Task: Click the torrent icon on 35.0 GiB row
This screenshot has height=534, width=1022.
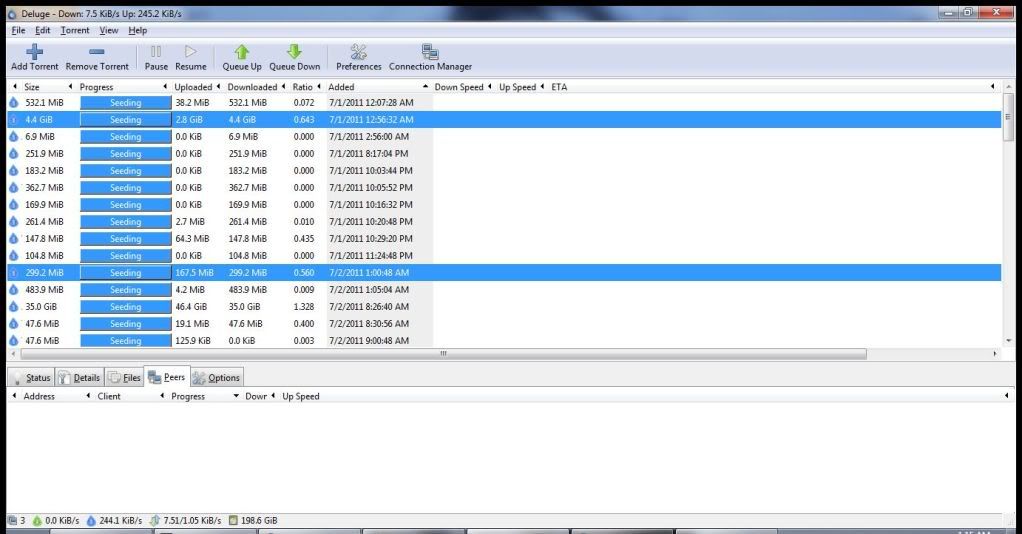Action: tap(14, 306)
